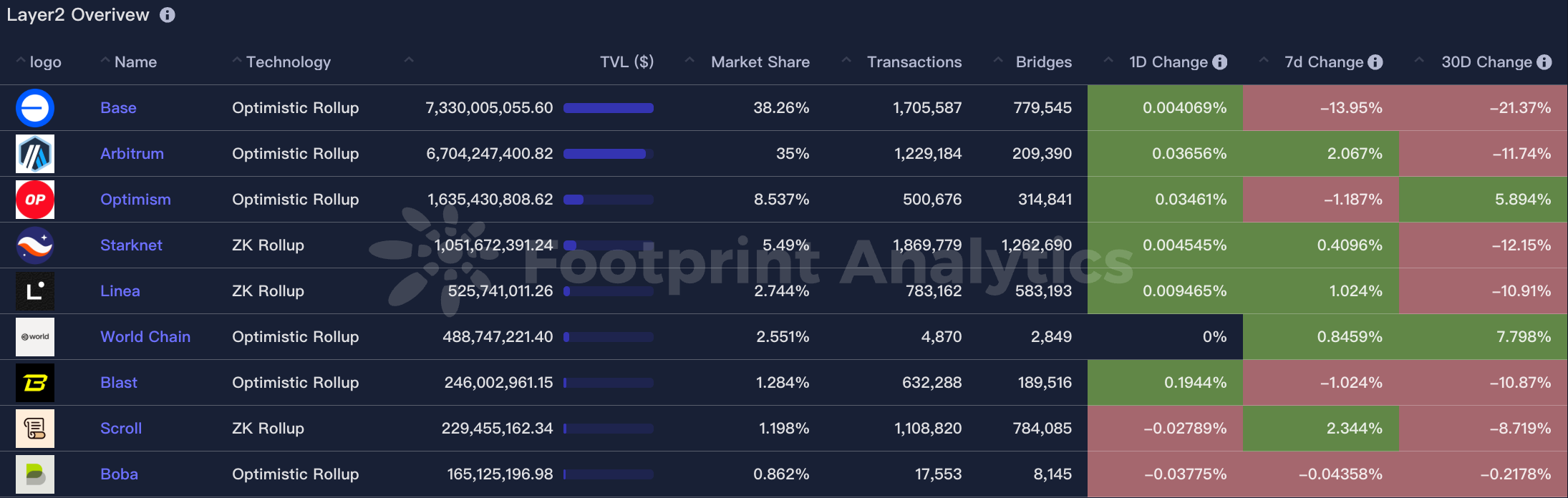The width and height of the screenshot is (1568, 498).
Task: Click the 30D Change info icon
Action: point(1543,62)
